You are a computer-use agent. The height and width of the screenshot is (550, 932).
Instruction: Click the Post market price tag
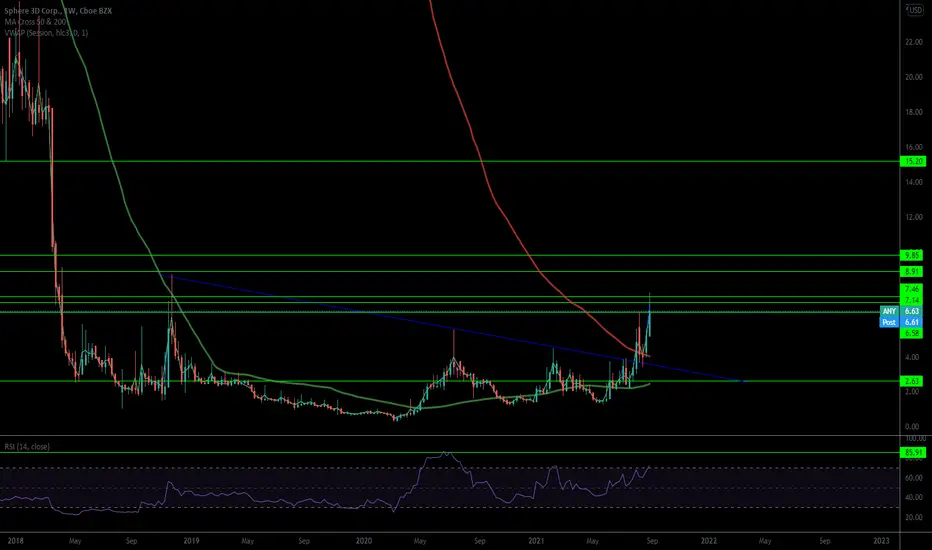889,322
